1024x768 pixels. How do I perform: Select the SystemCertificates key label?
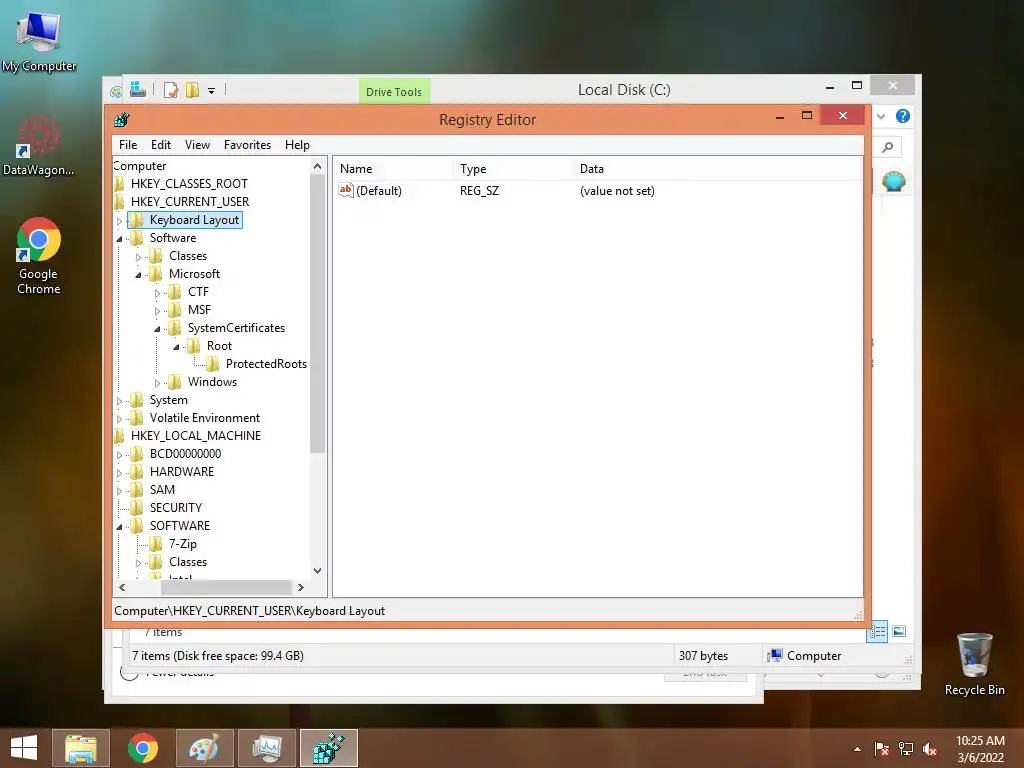pos(236,328)
